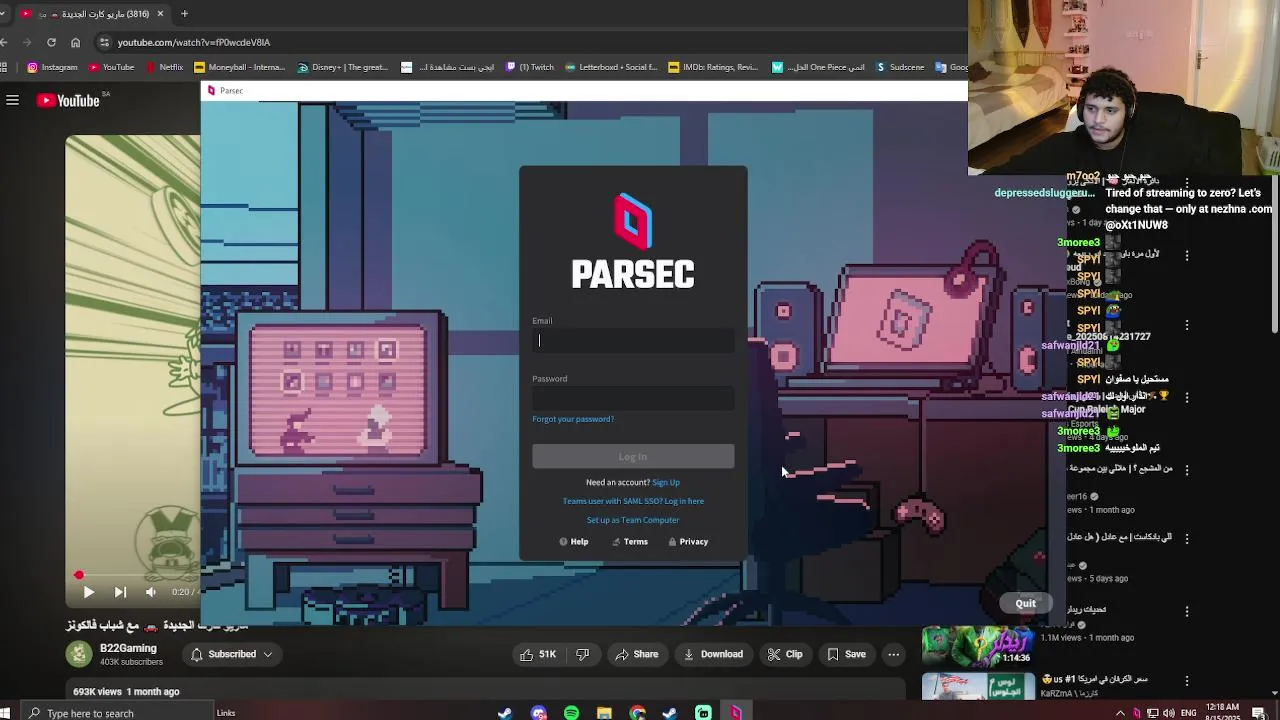Dislike the YouTube video

(583, 654)
